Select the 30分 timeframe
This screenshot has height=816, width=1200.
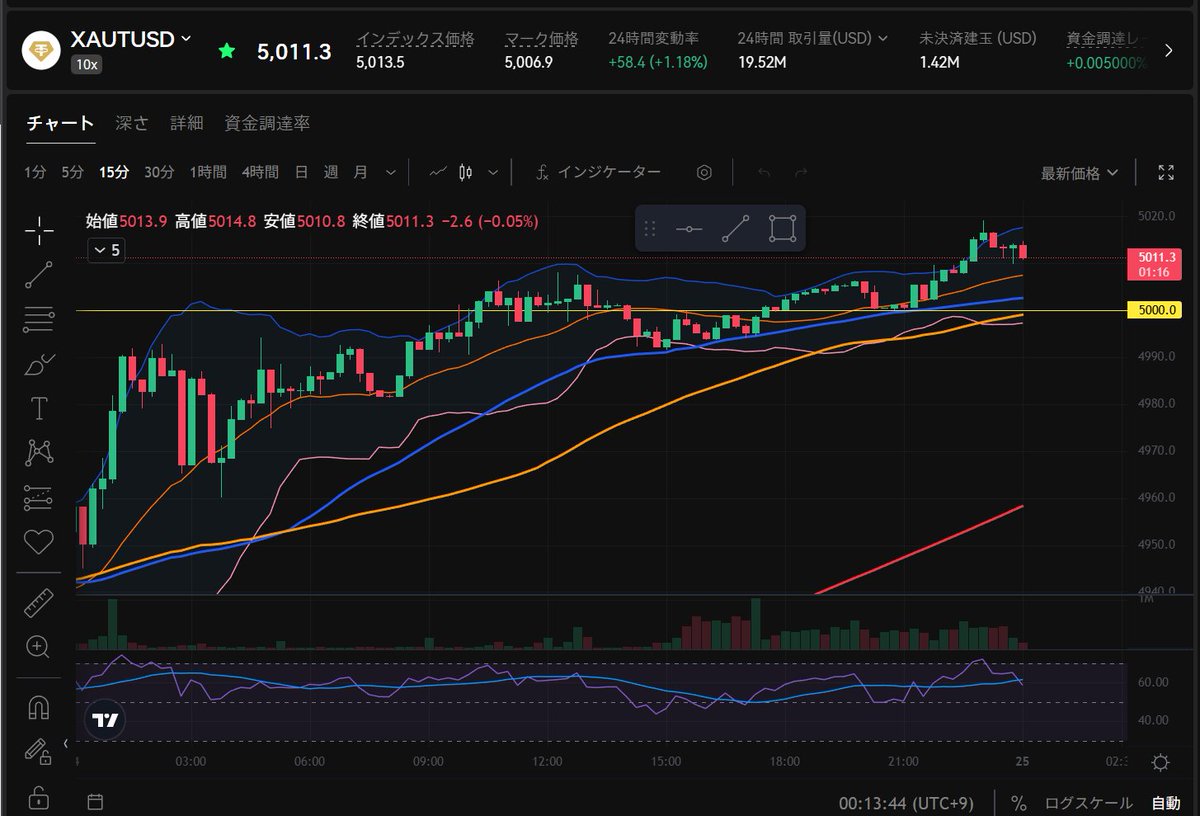[x=159, y=172]
